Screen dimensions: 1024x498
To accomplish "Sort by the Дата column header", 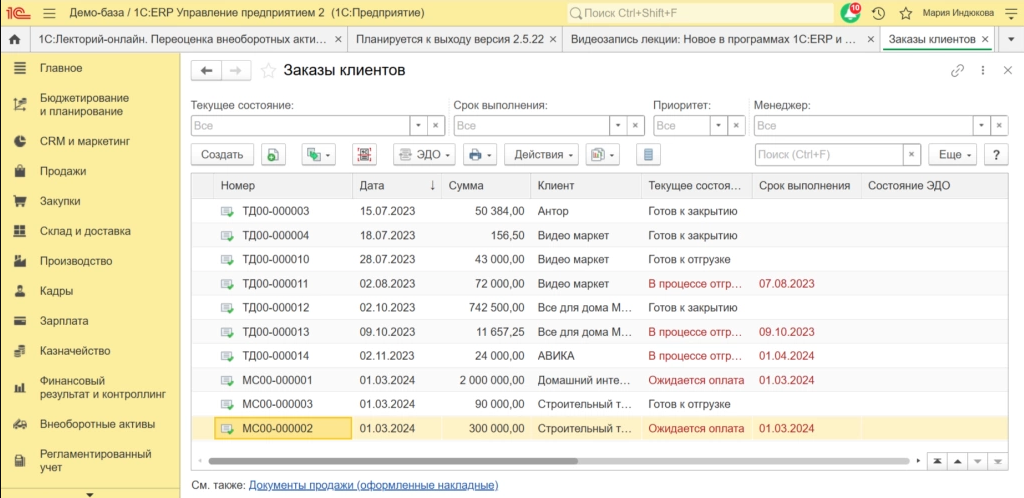I will point(397,185).
